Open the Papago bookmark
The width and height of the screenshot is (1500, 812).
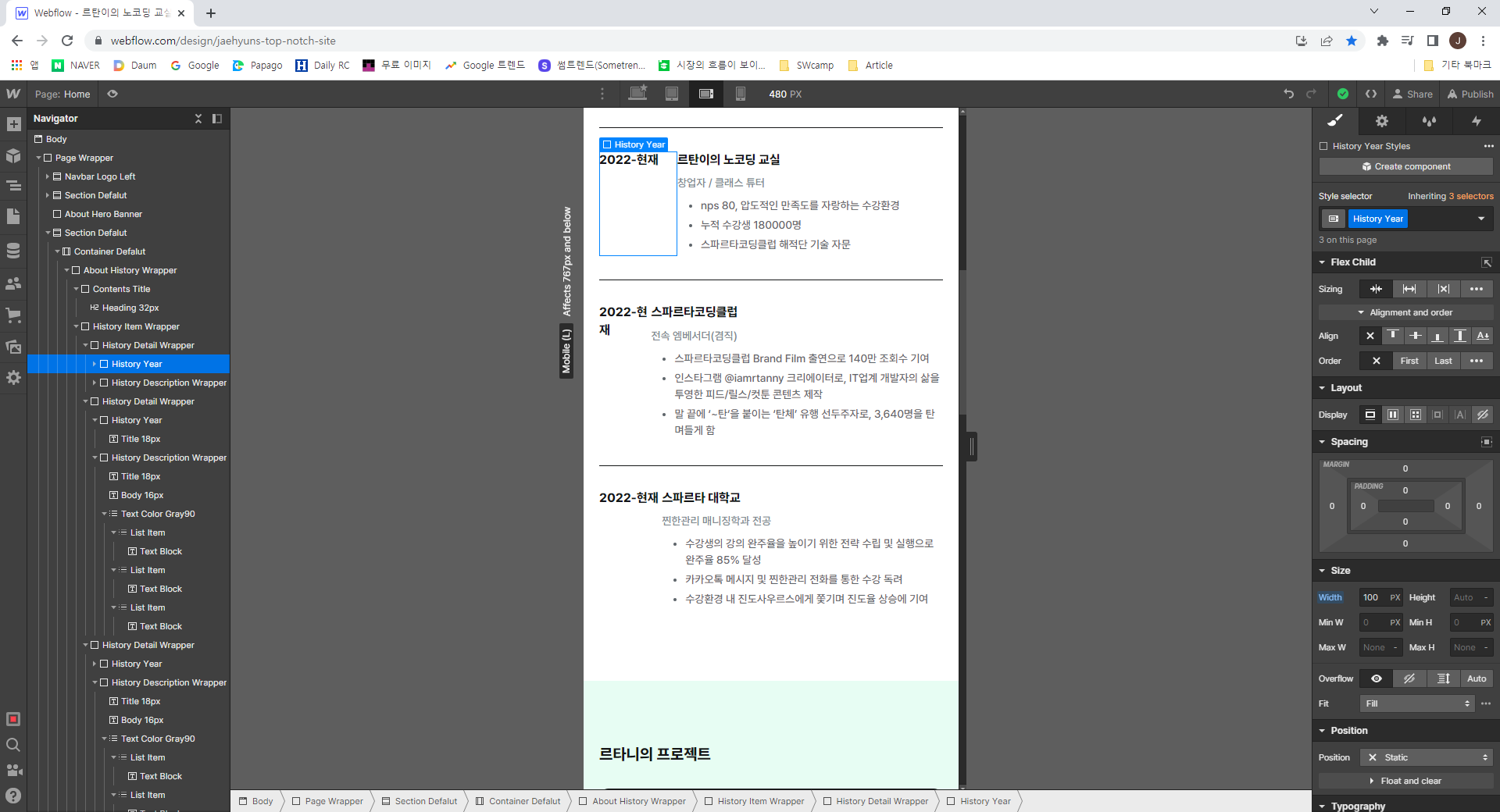[258, 66]
